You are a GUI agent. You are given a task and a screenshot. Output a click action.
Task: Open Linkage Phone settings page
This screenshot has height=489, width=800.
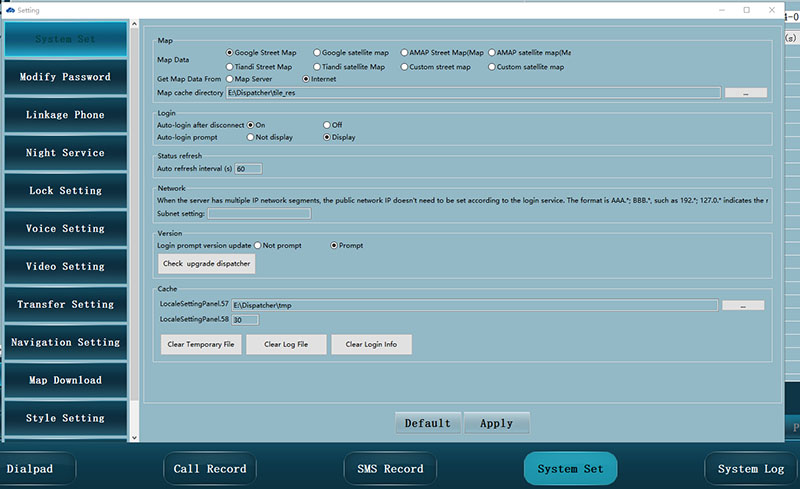(65, 115)
